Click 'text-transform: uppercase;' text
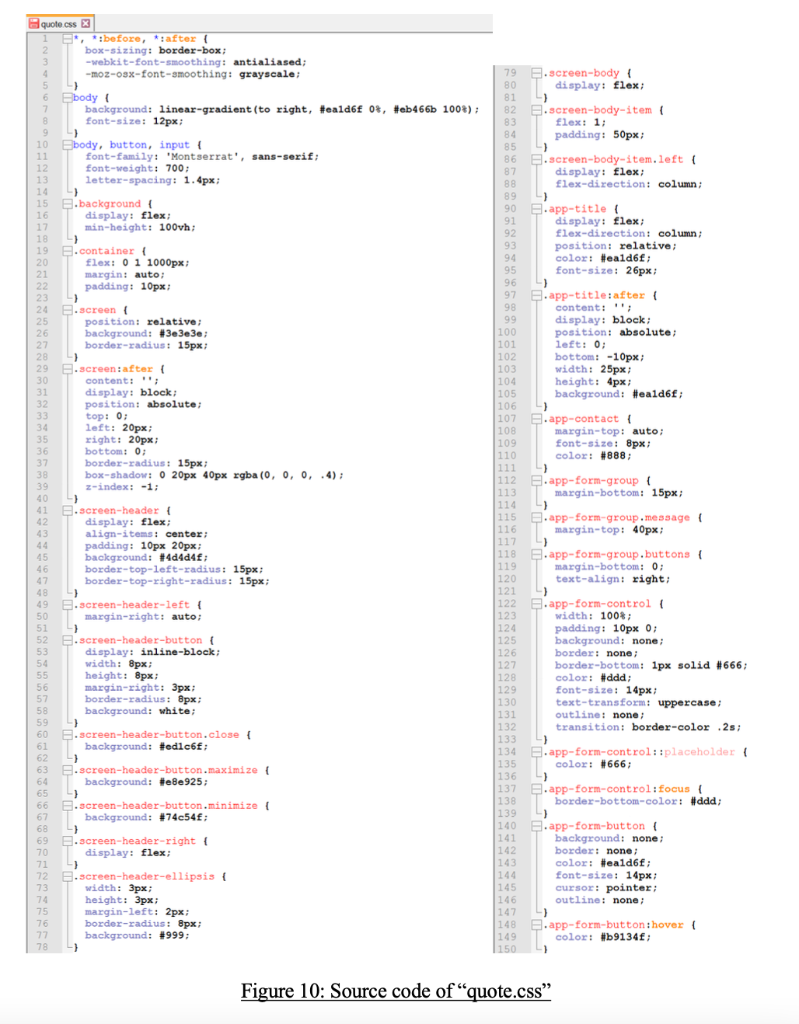Viewport: 799px width, 1024px height. (x=638, y=703)
